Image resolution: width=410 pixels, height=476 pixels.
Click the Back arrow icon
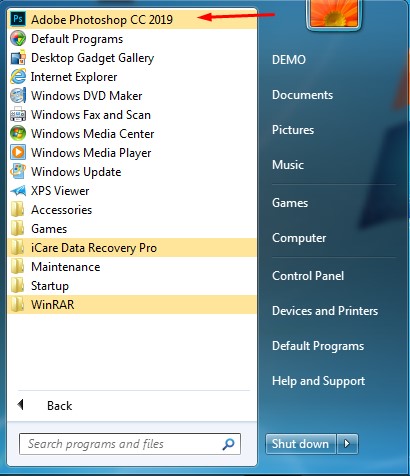(21, 405)
